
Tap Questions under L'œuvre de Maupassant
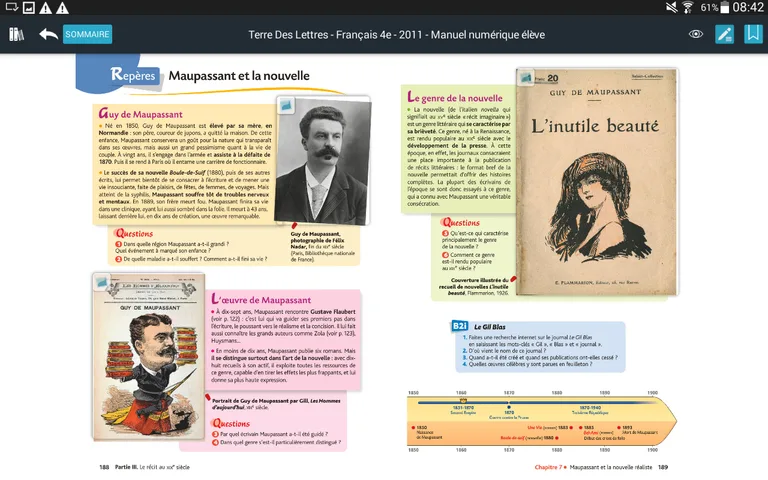(x=231, y=423)
